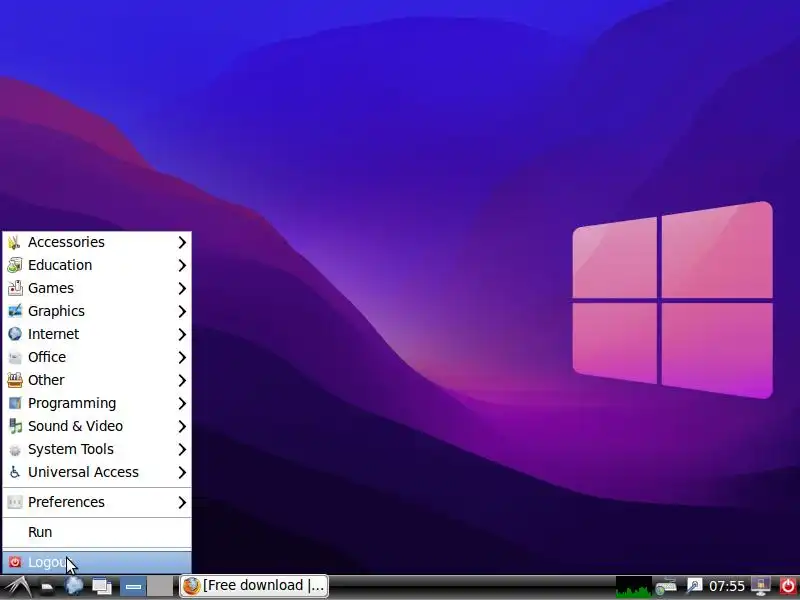
Task: Expand the Other submenu arrow
Action: click(182, 380)
